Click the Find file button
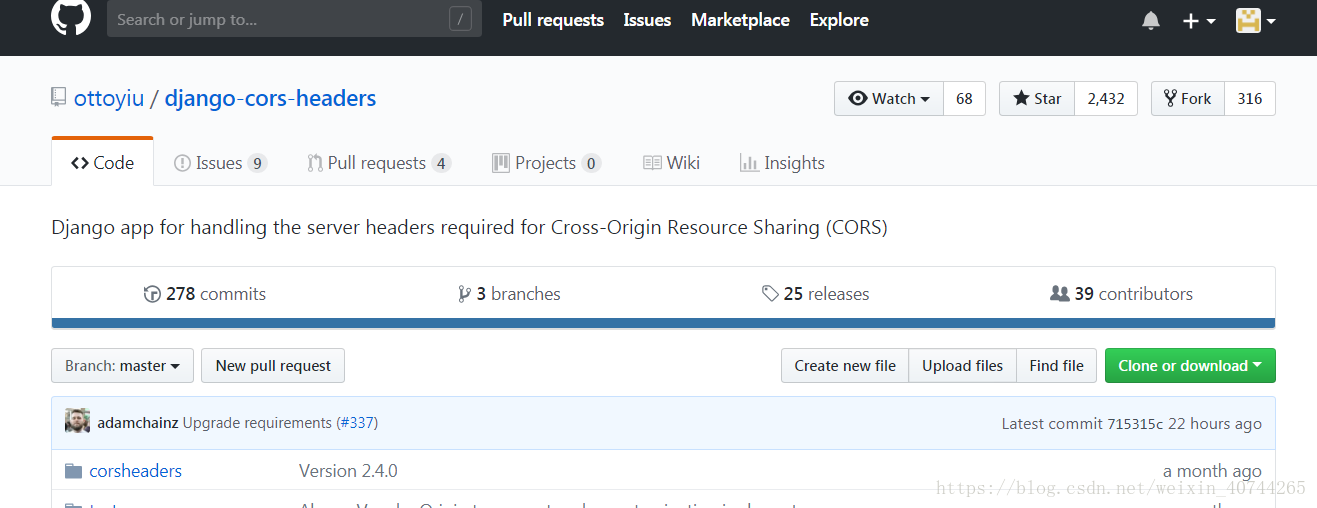This screenshot has height=508, width=1317. [x=1057, y=366]
